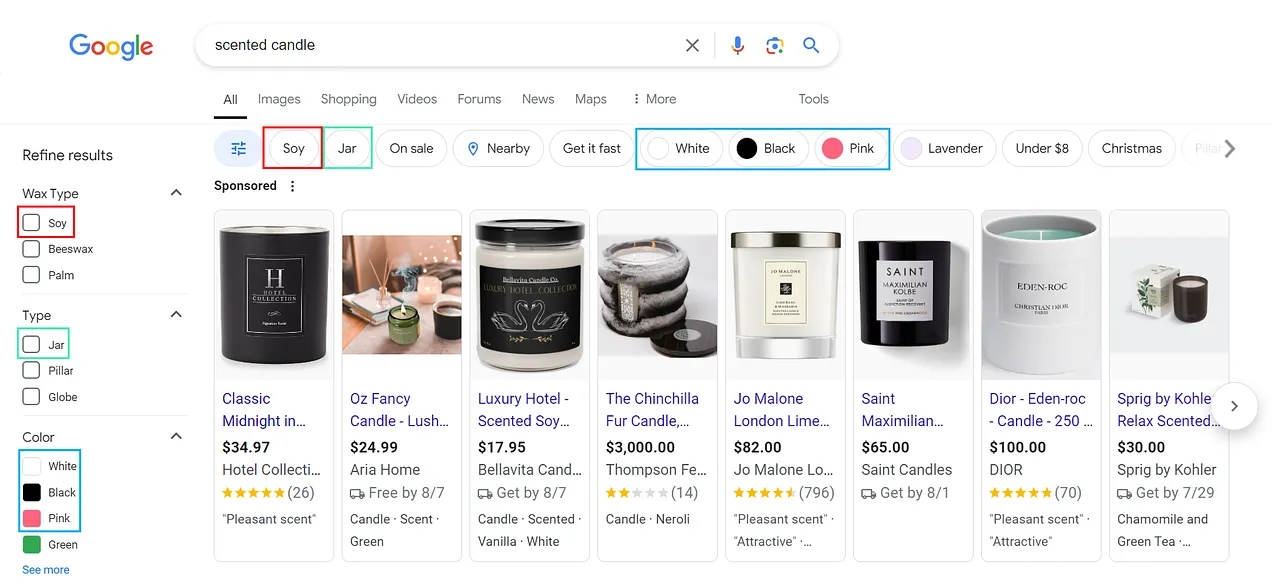Open the More search options dropdown
The width and height of the screenshot is (1272, 585).
pyautogui.click(x=654, y=99)
